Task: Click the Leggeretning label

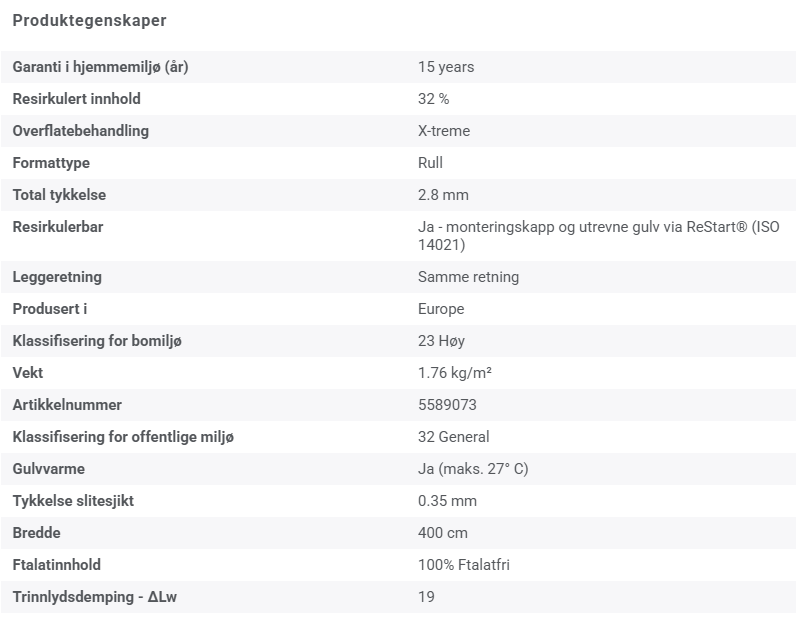Action: click(57, 277)
